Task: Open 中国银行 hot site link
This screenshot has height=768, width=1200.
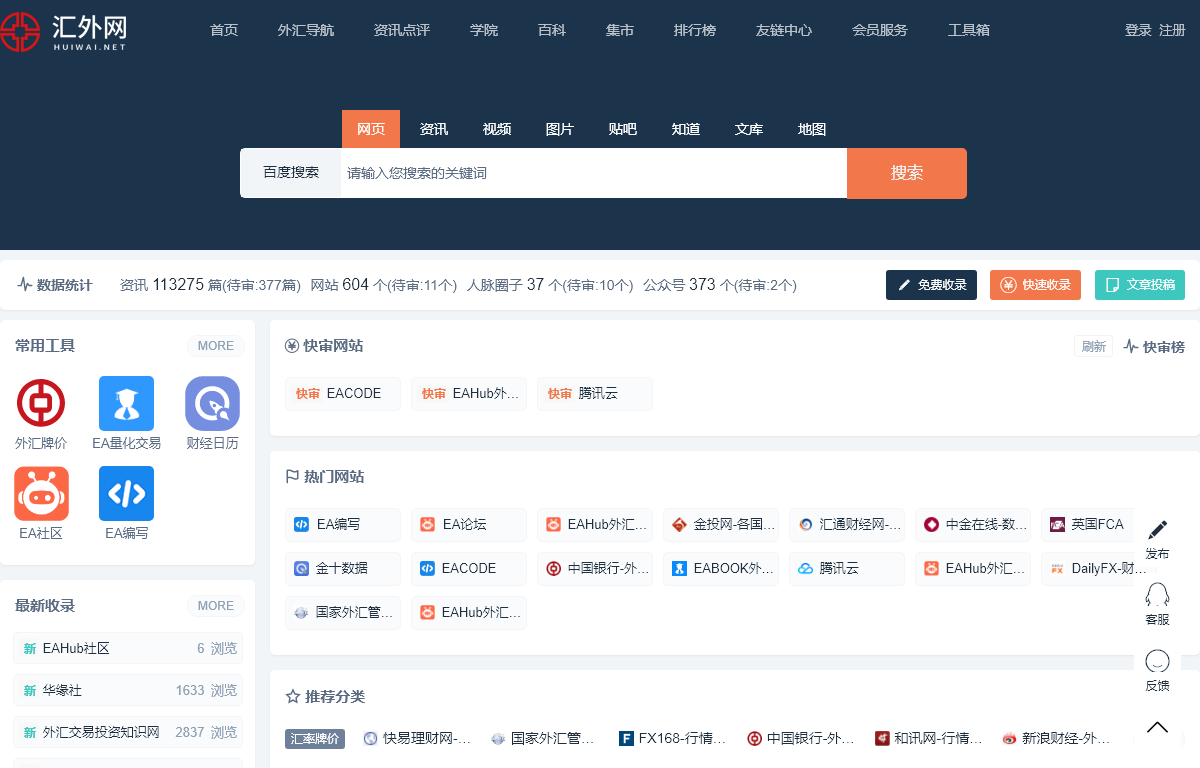Action: coord(595,568)
